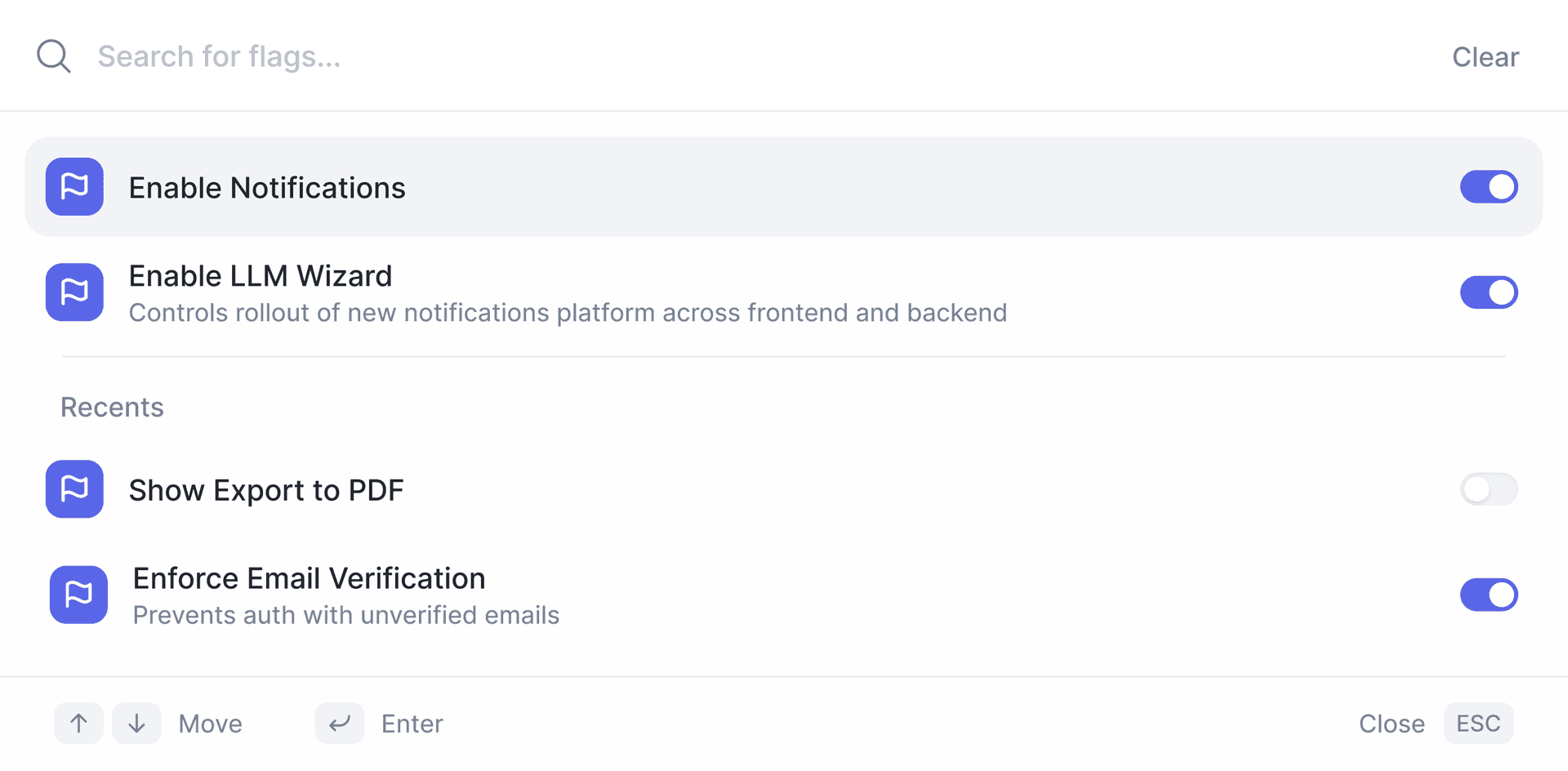This screenshot has height=771, width=1568.
Task: Click the Enter return key icon
Action: 340,724
